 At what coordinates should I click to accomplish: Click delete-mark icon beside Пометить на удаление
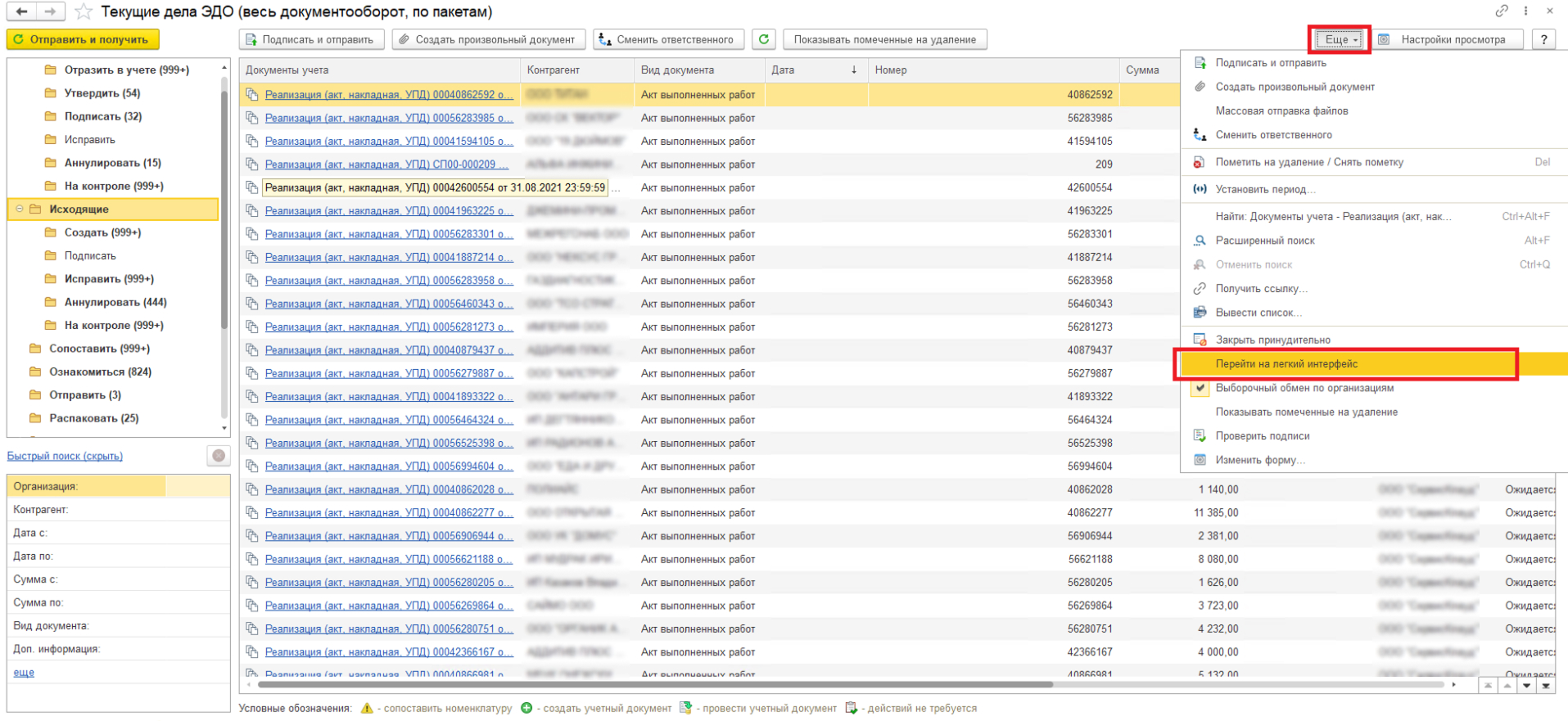pos(1200,162)
